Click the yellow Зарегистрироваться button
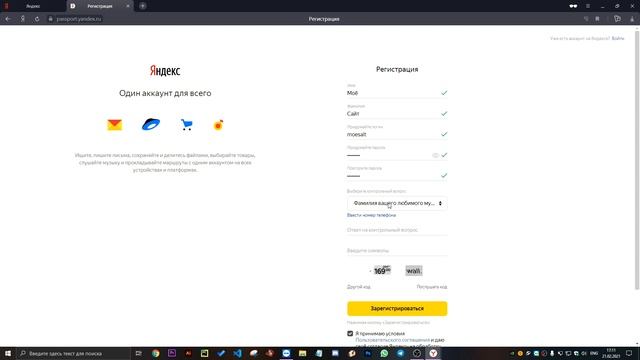640x360 pixels. point(397,309)
